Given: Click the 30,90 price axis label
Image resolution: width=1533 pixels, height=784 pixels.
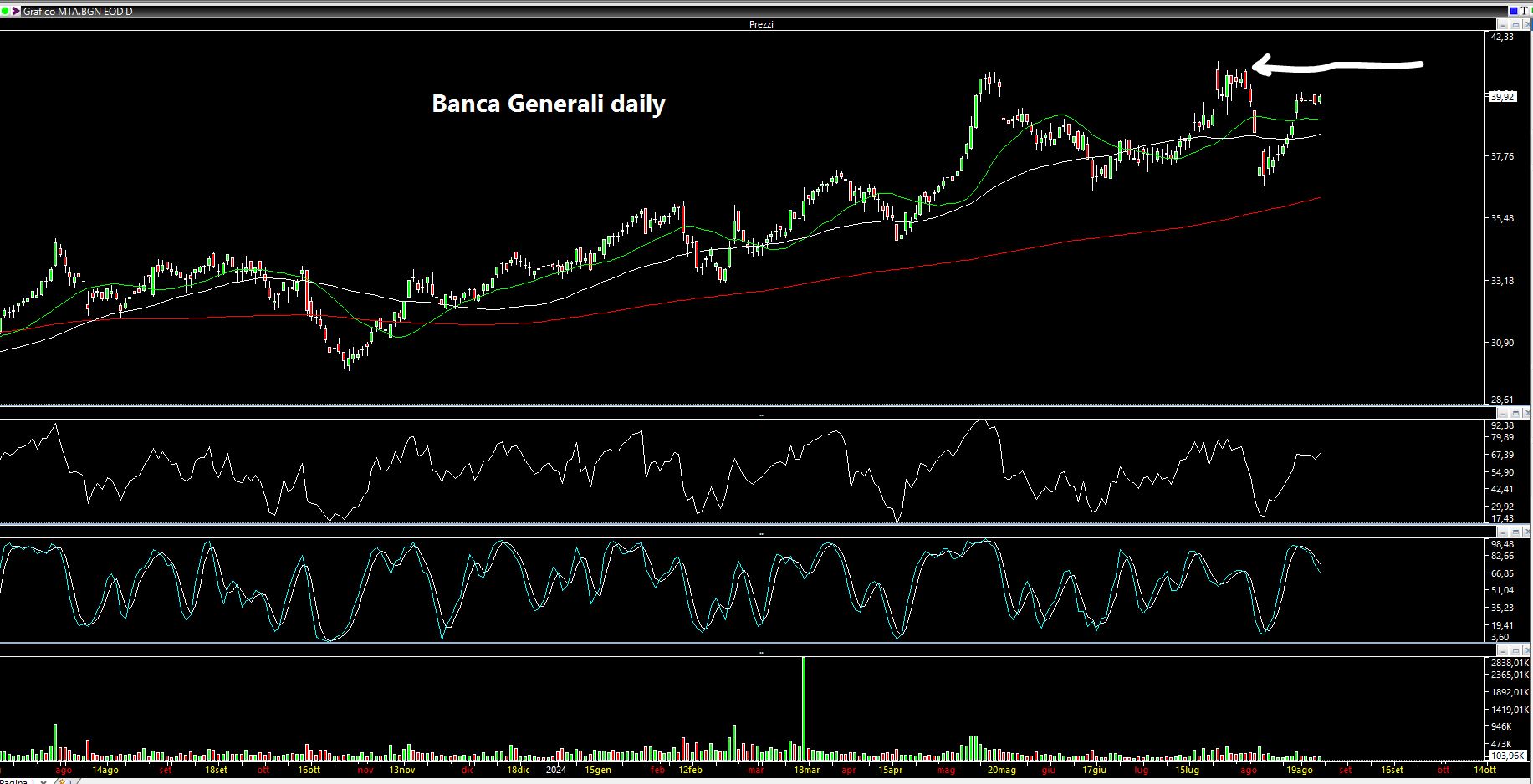Looking at the screenshot, I should coord(1502,343).
